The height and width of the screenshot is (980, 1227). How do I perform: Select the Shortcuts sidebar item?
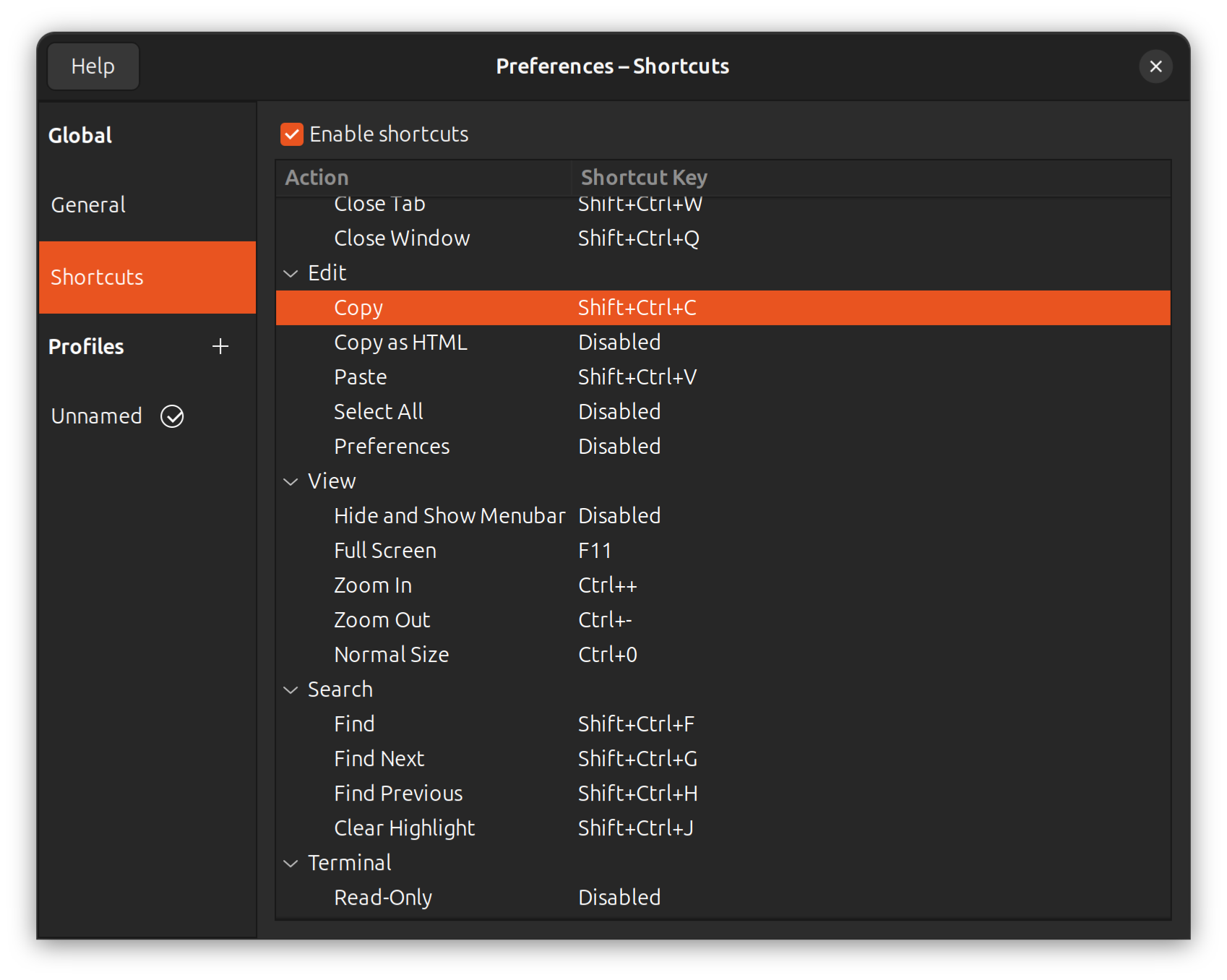147,278
